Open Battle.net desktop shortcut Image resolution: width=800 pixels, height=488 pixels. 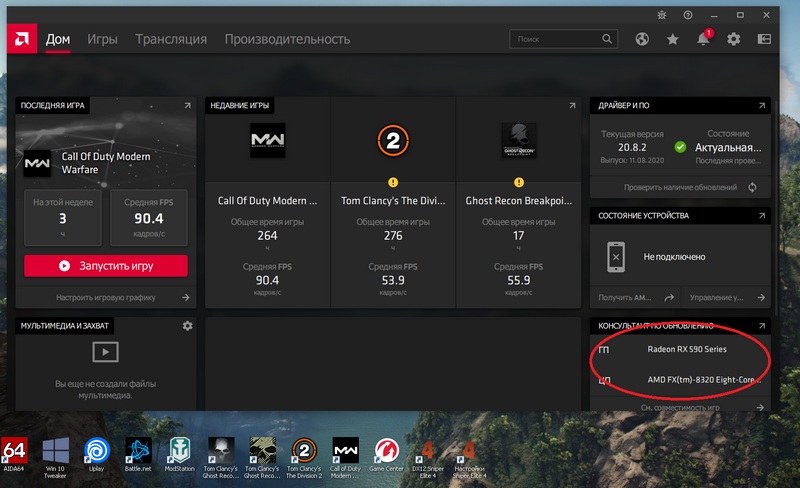pyautogui.click(x=138, y=454)
